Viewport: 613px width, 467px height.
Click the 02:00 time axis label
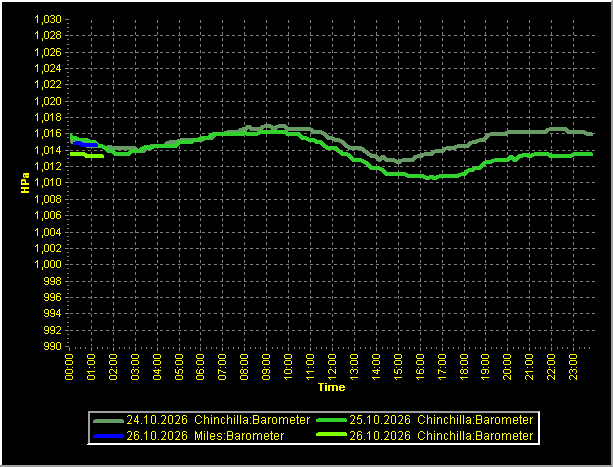[x=113, y=367]
